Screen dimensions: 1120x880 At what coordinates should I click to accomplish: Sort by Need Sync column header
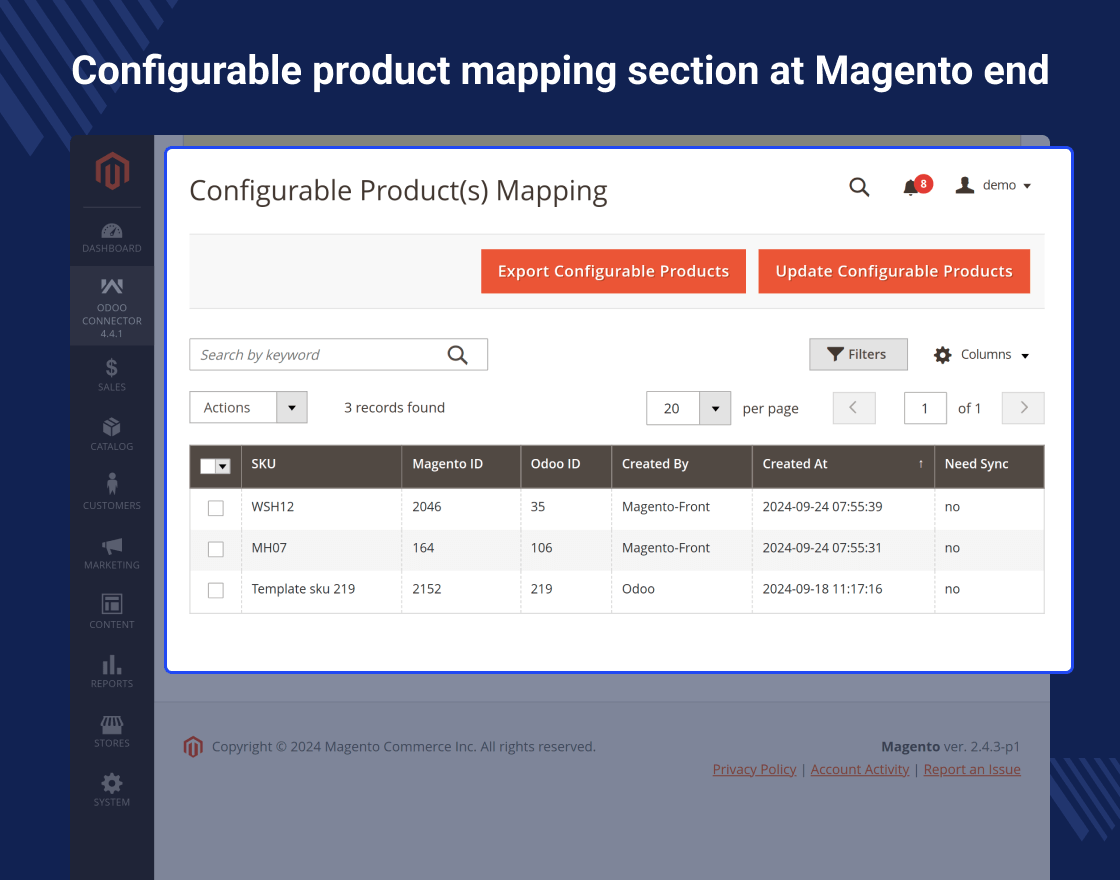989,466
